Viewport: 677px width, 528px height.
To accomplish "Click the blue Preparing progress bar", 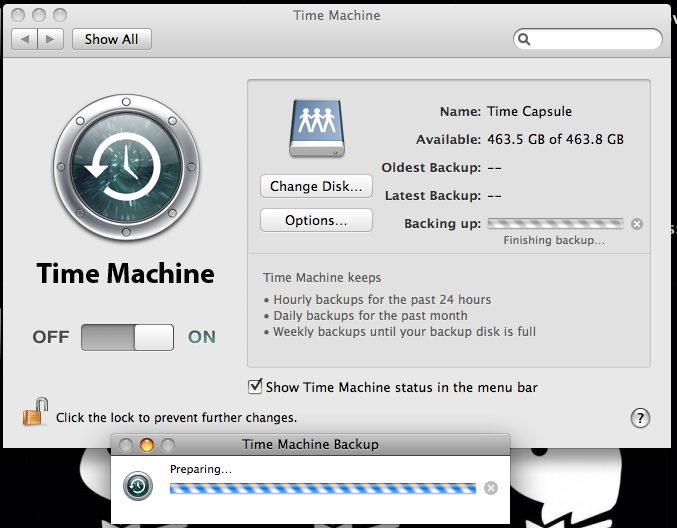I will 323,488.
